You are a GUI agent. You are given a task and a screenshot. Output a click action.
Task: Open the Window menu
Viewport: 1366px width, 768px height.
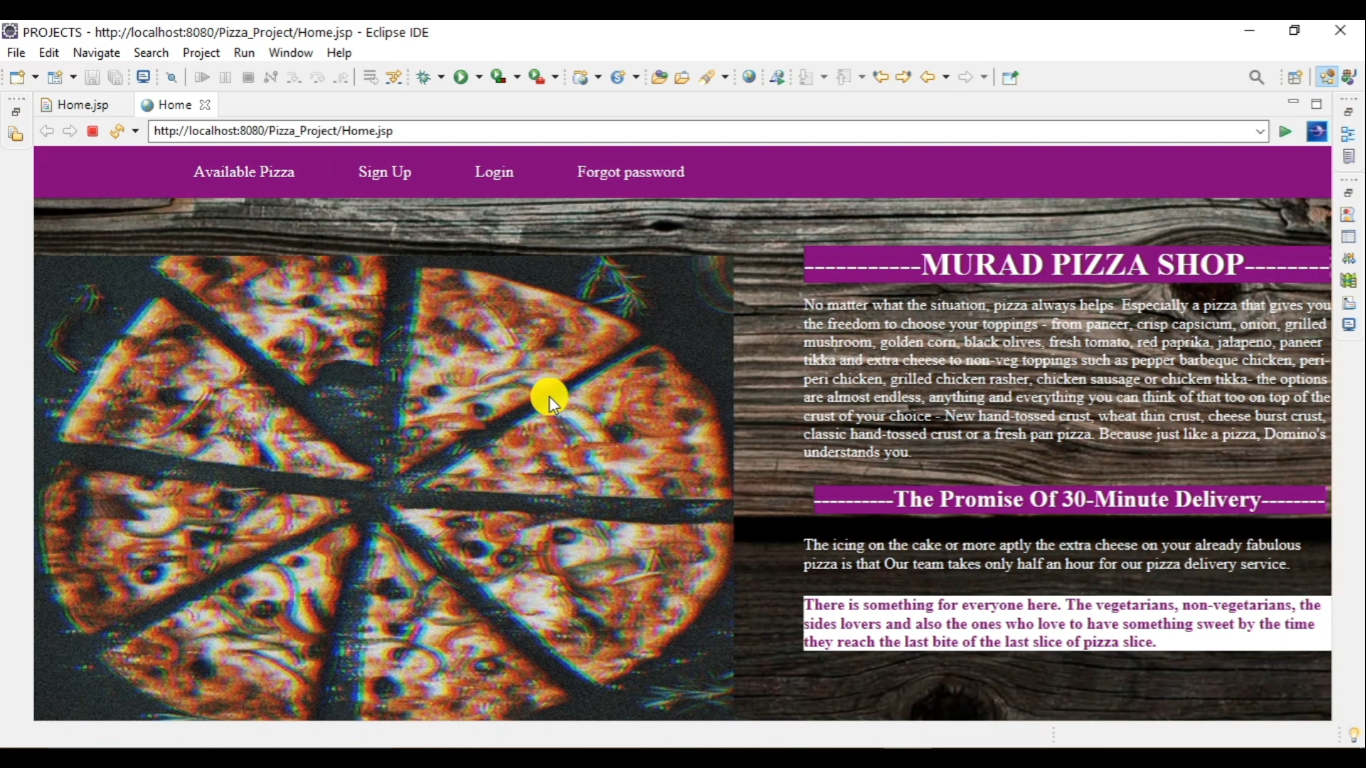pos(290,52)
